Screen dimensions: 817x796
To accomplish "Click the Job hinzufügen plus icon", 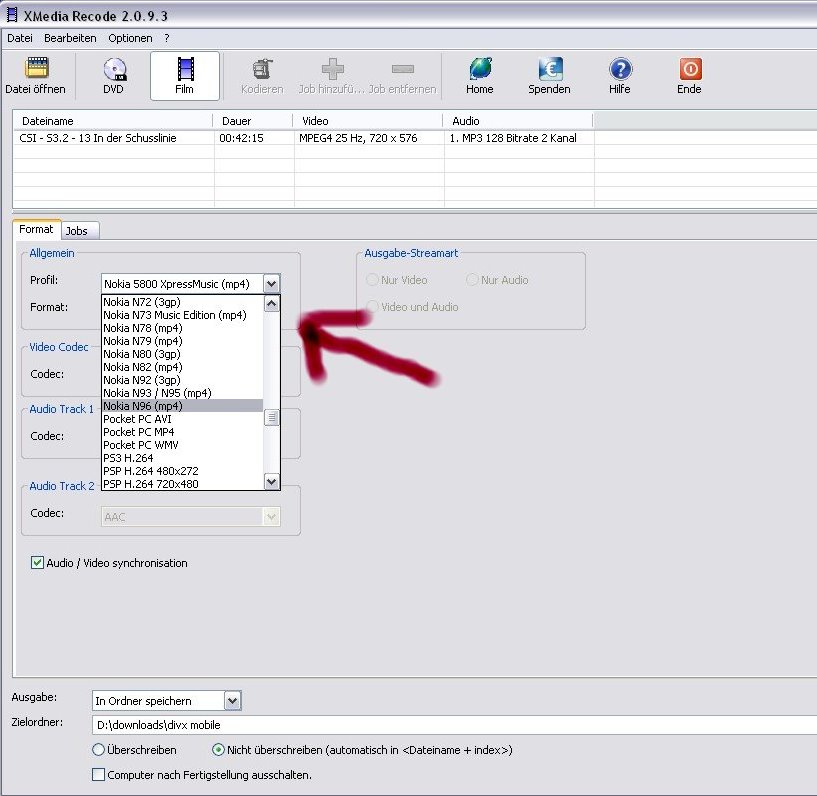I will pos(332,69).
